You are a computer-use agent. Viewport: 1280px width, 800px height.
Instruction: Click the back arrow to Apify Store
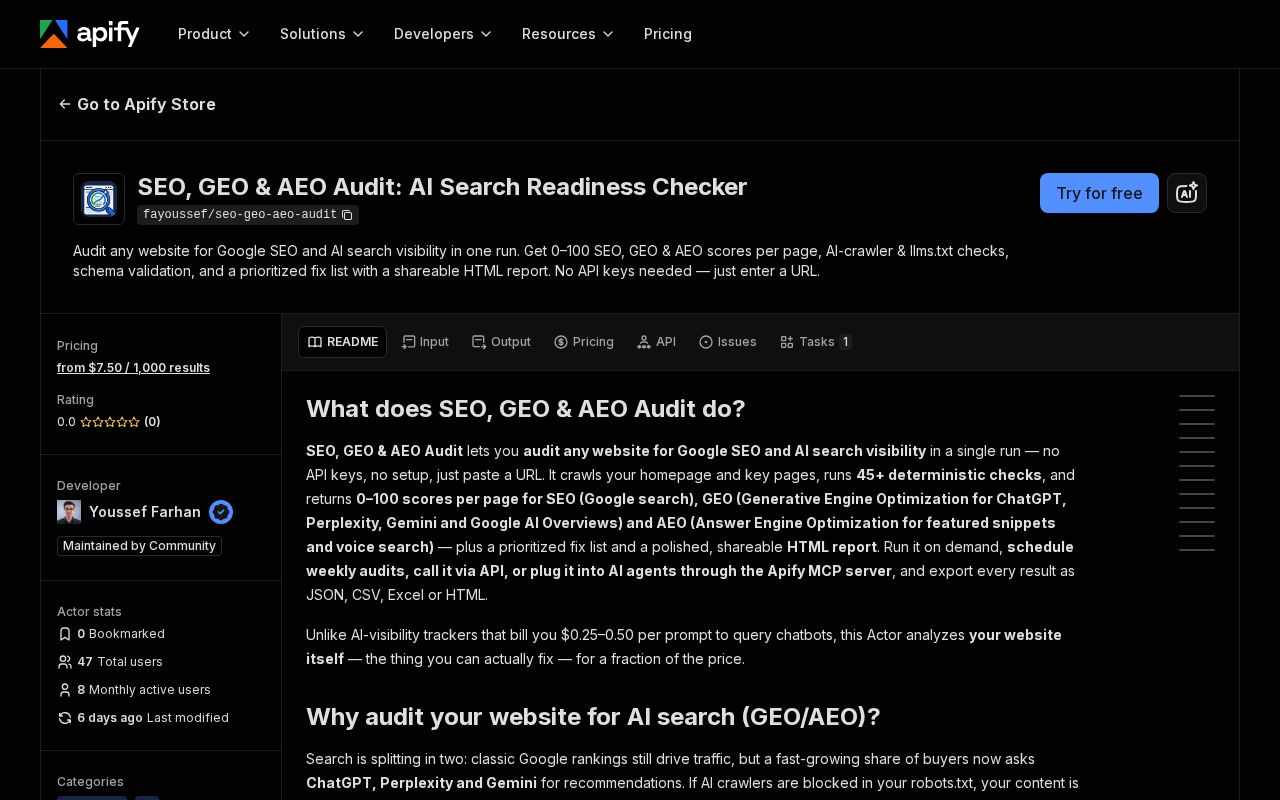[65, 104]
